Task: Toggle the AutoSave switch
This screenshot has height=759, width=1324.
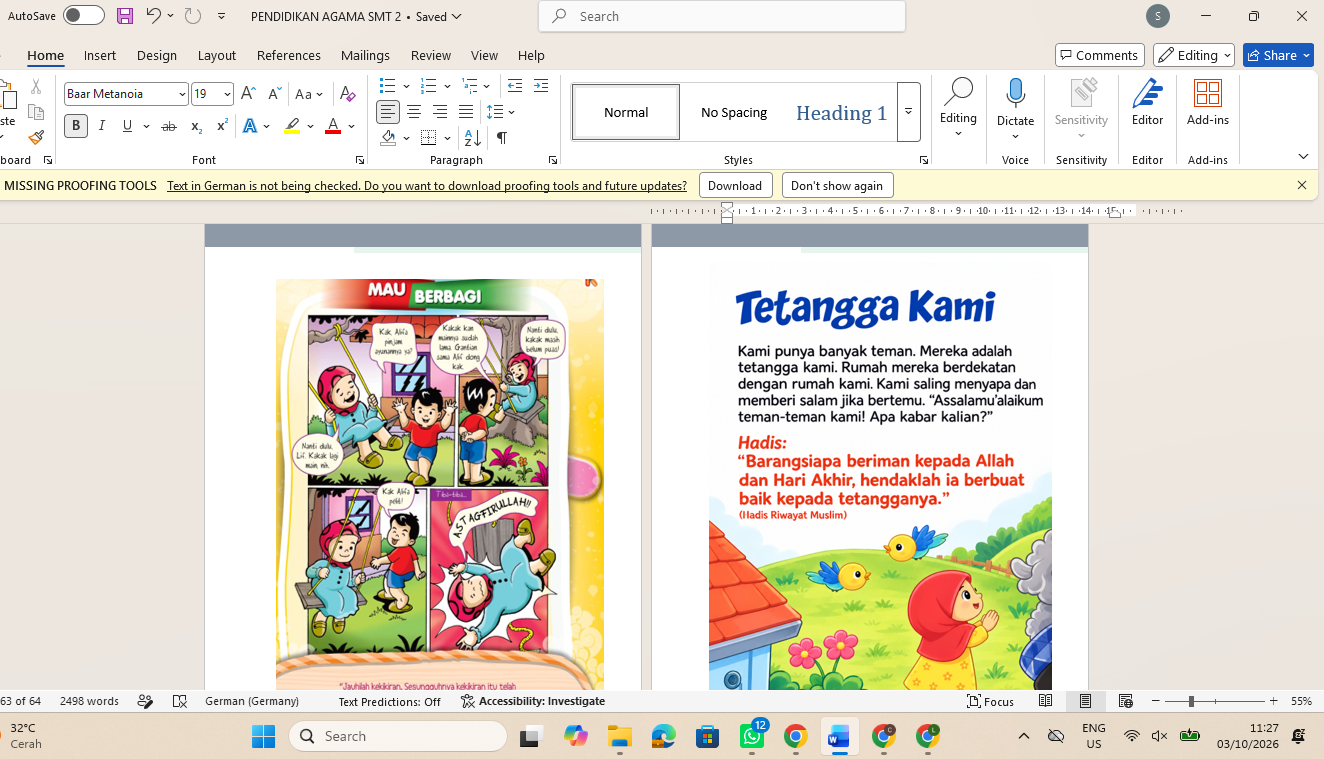Action: 84,16
